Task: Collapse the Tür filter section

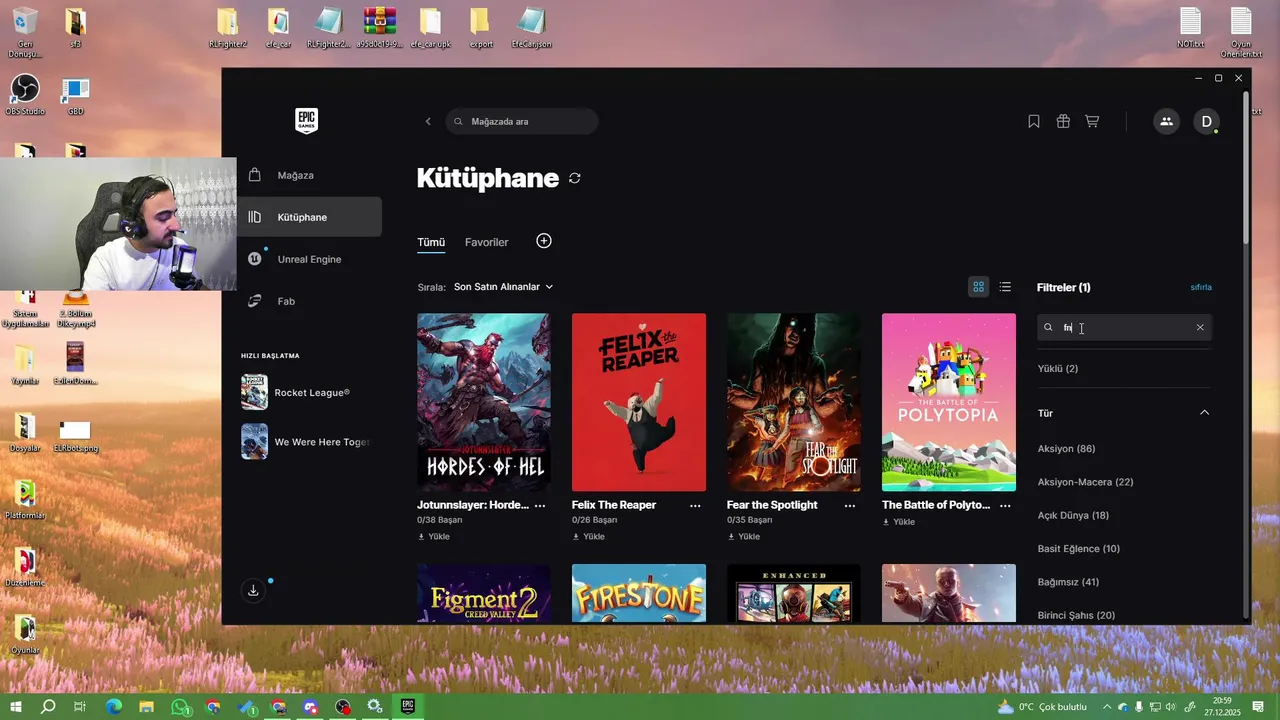Action: click(x=1204, y=413)
